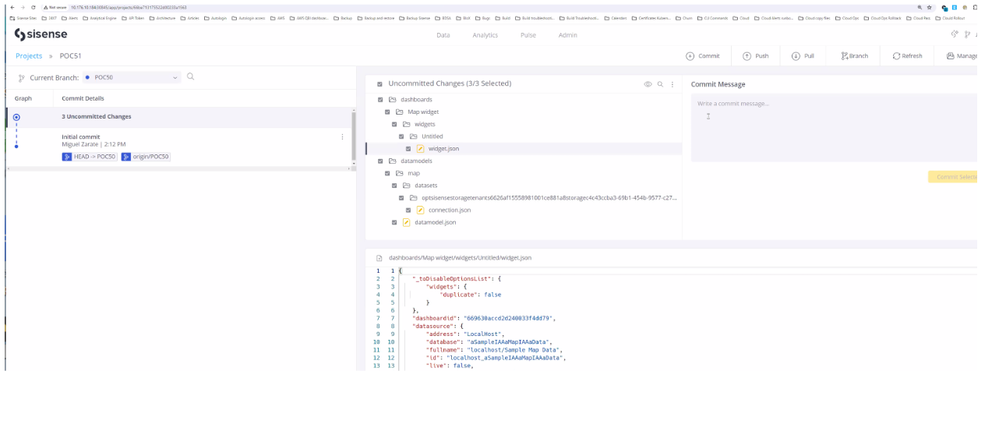Click search icon in Uncommitted Changes header
Screen dimensions: 999x435
[x=660, y=84]
